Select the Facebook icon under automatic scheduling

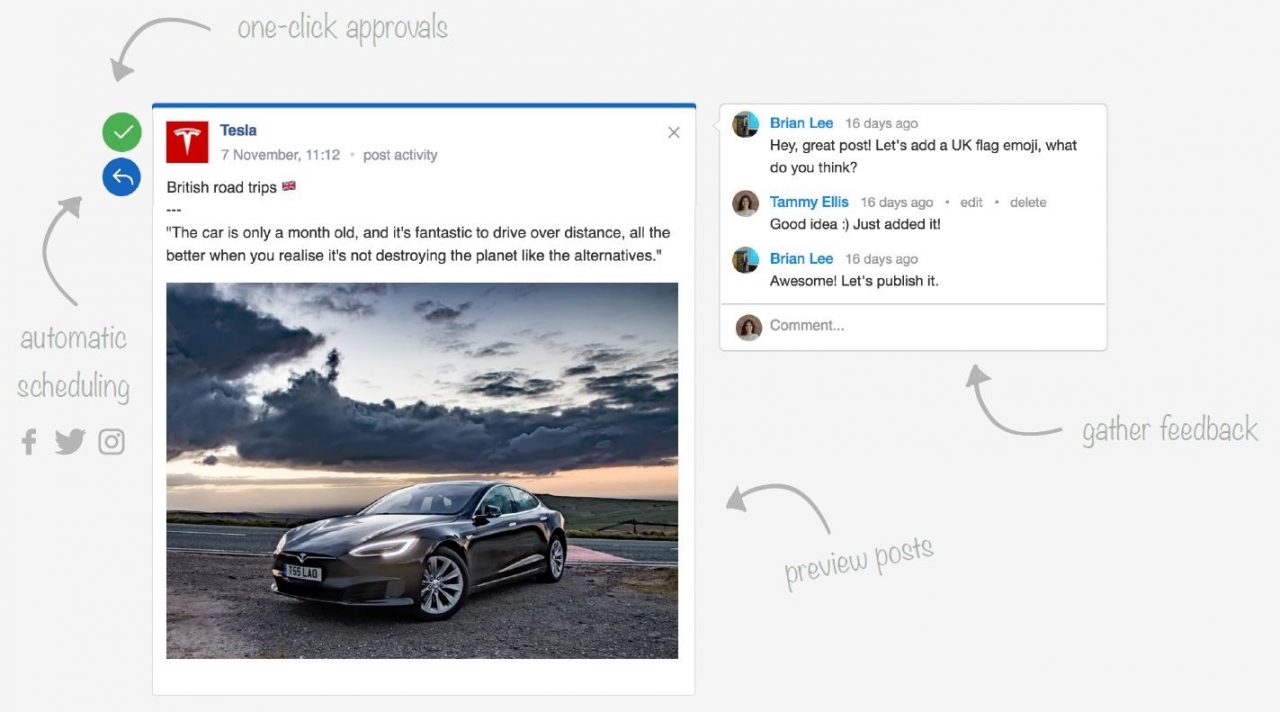[29, 441]
